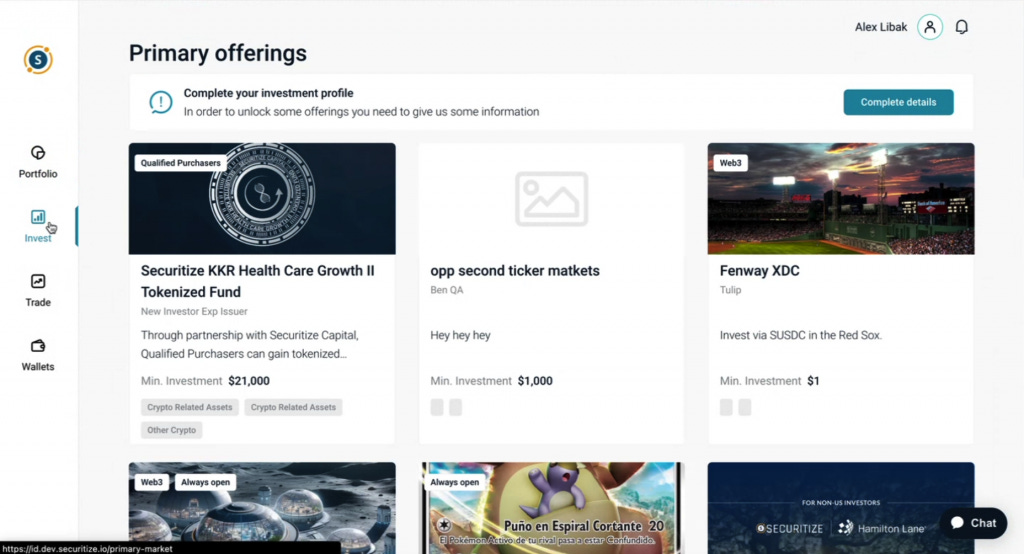Open the Securitize KKR Health Care Growth II title
The width and height of the screenshot is (1024, 554).
tap(258, 281)
